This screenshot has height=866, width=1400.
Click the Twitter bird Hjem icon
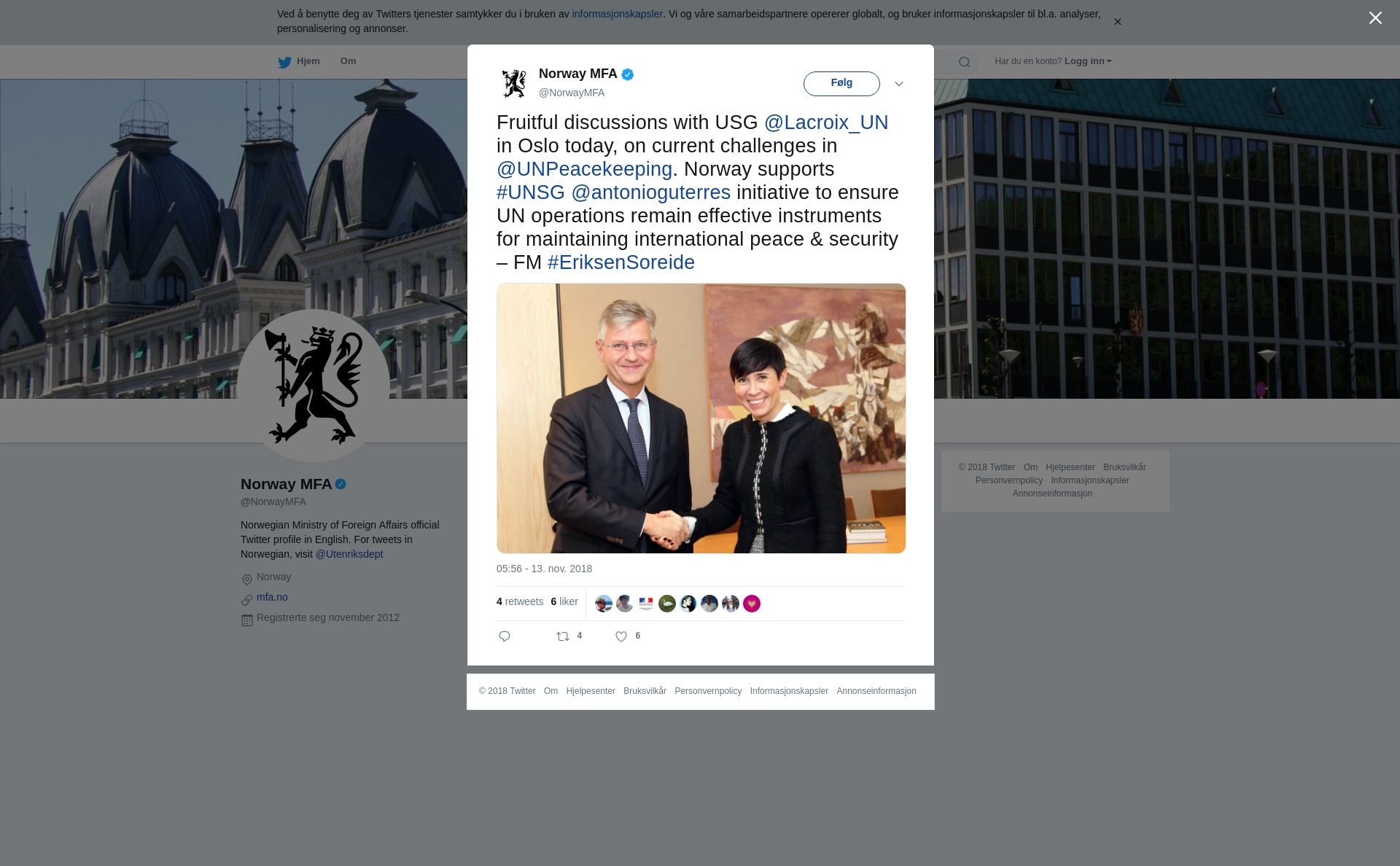284,62
